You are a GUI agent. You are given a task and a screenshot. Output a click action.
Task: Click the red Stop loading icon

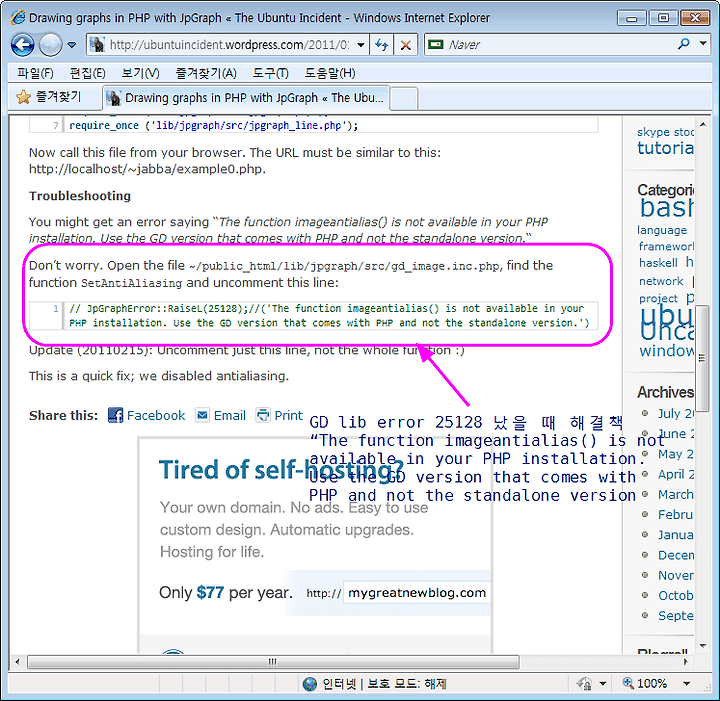pos(405,45)
